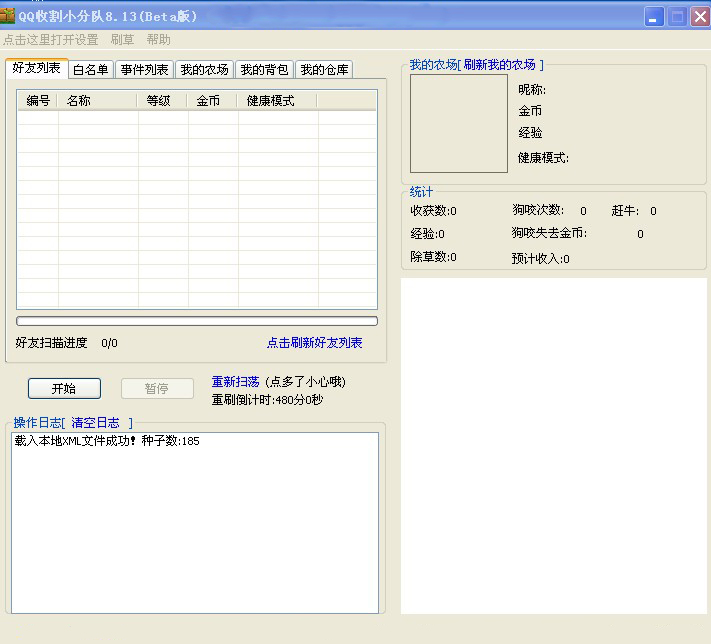Click the 收获数:0 statistic
Viewport: 711px width, 644px height.
[x=433, y=211]
